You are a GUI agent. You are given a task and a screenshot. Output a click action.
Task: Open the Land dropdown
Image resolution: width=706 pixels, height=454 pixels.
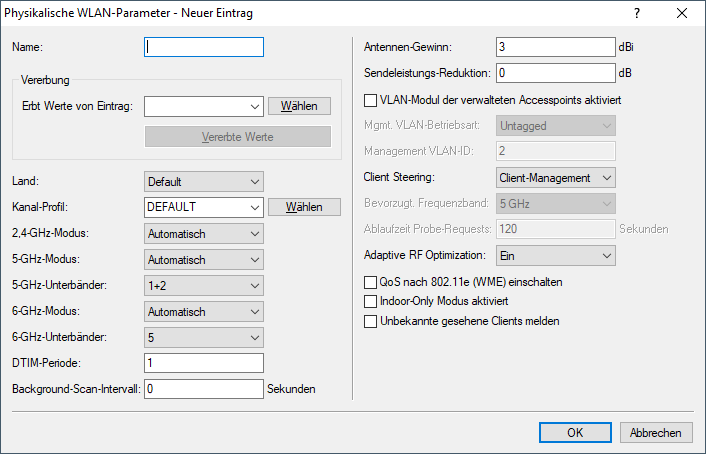[204, 182]
